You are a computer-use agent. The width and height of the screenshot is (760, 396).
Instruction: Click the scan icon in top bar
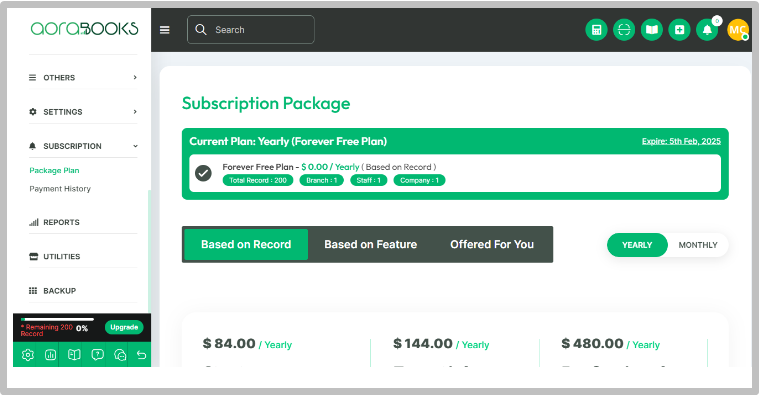pyautogui.click(x=624, y=30)
